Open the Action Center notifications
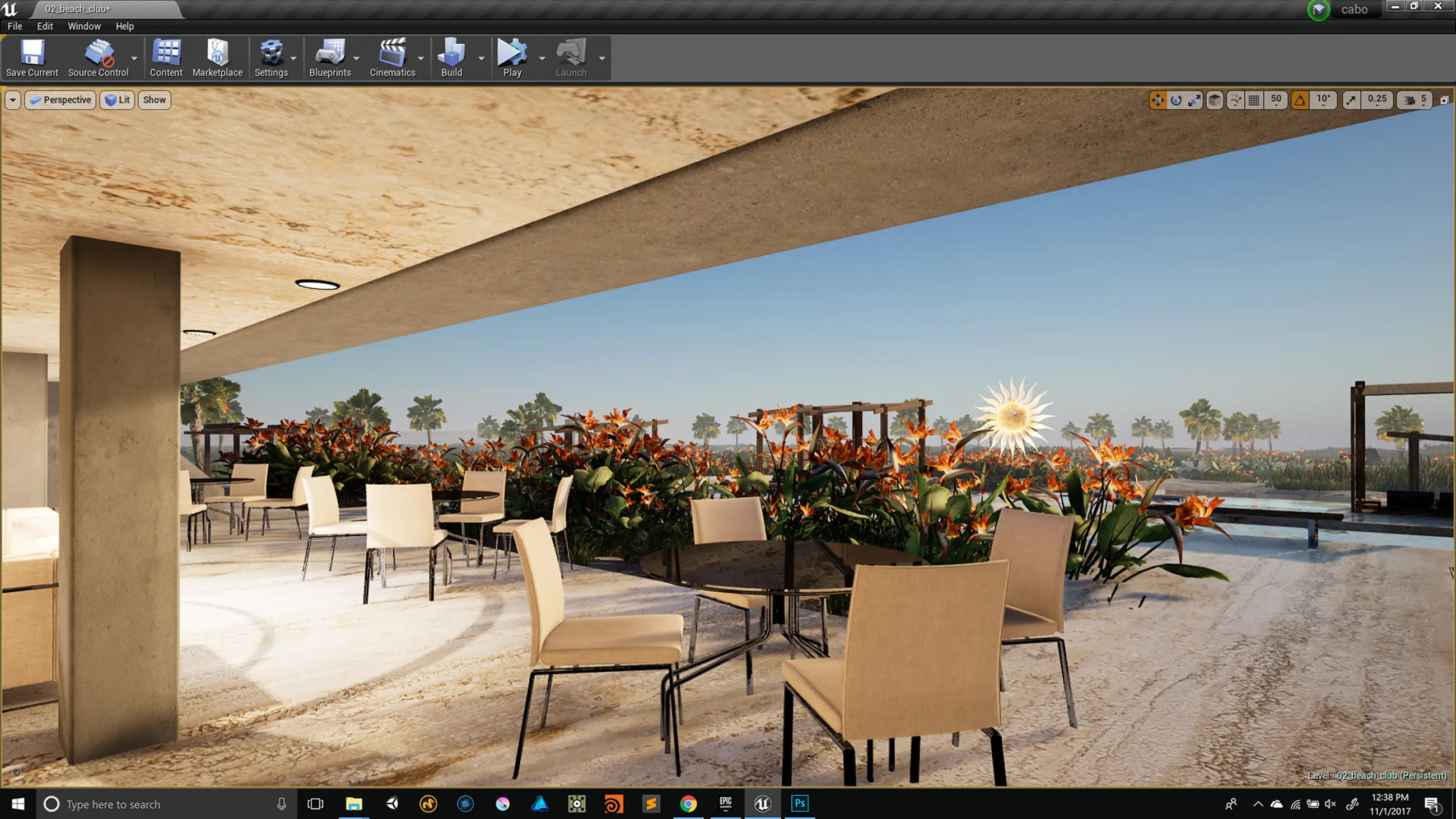Screen dimensions: 1456x819 point(1431,804)
